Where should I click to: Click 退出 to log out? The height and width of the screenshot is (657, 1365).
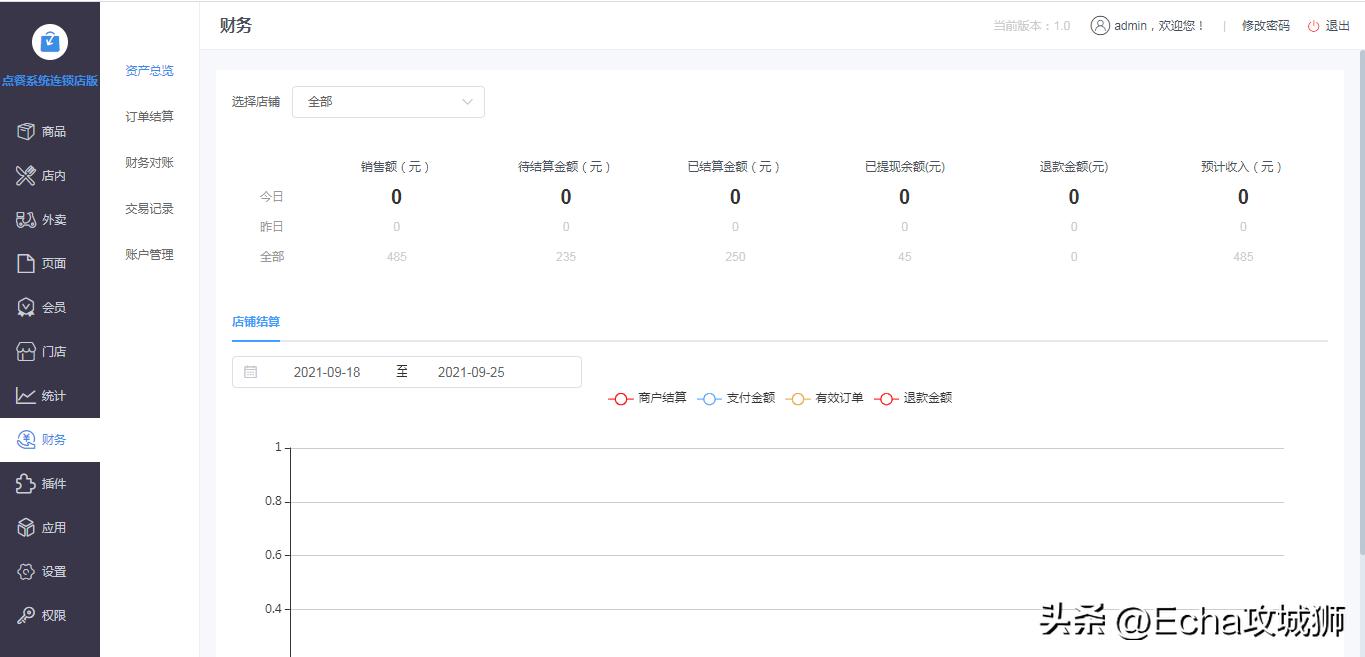pyautogui.click(x=1336, y=26)
